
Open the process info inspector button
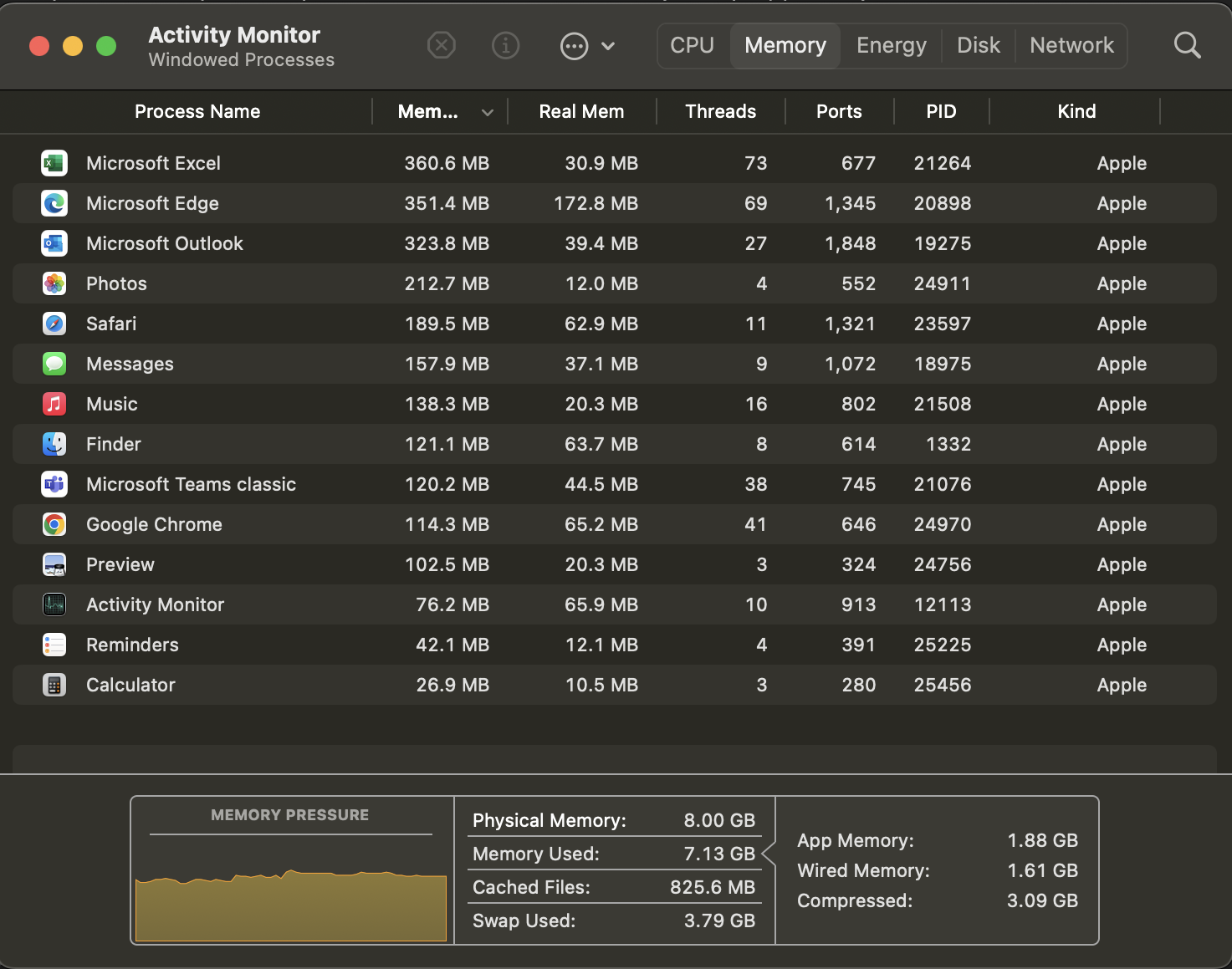[x=505, y=45]
